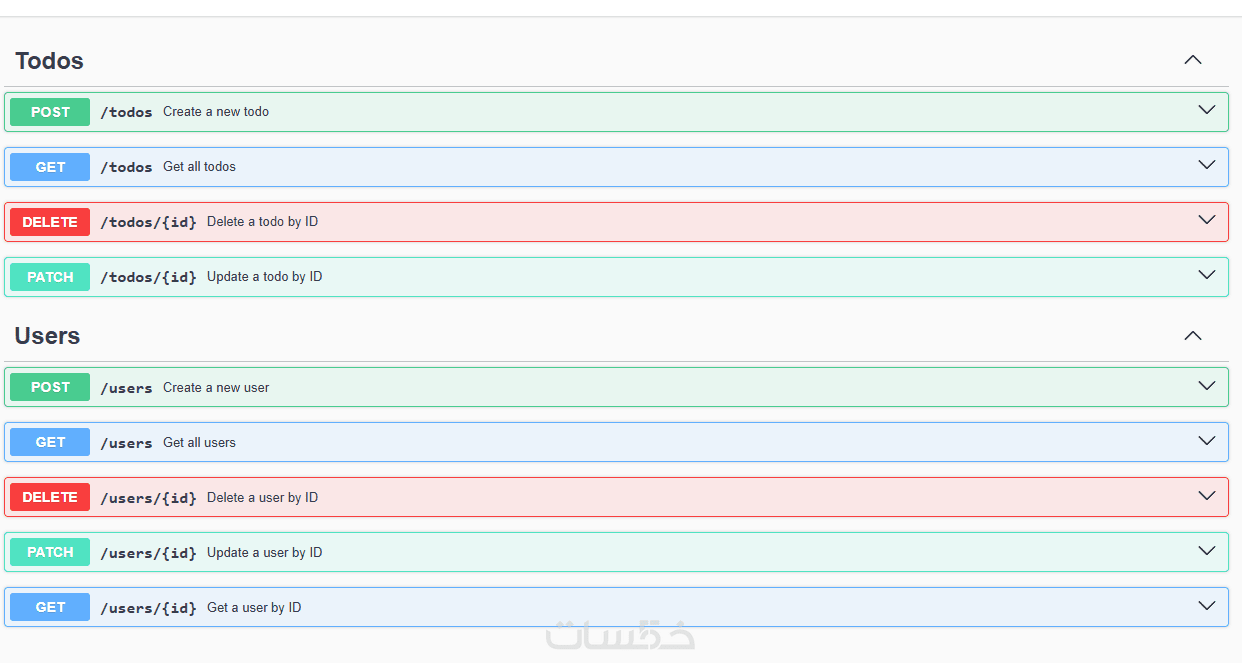Click the /todos path in the POST row

(126, 112)
